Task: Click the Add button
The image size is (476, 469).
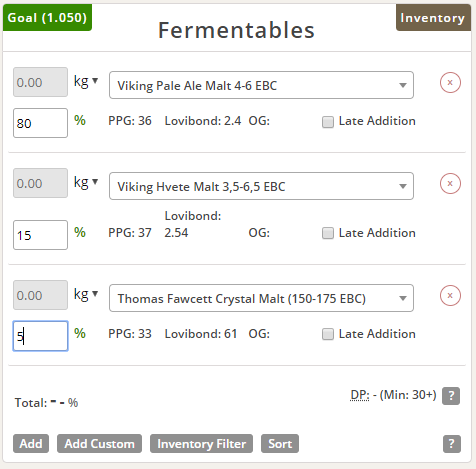Action: pyautogui.click(x=31, y=444)
